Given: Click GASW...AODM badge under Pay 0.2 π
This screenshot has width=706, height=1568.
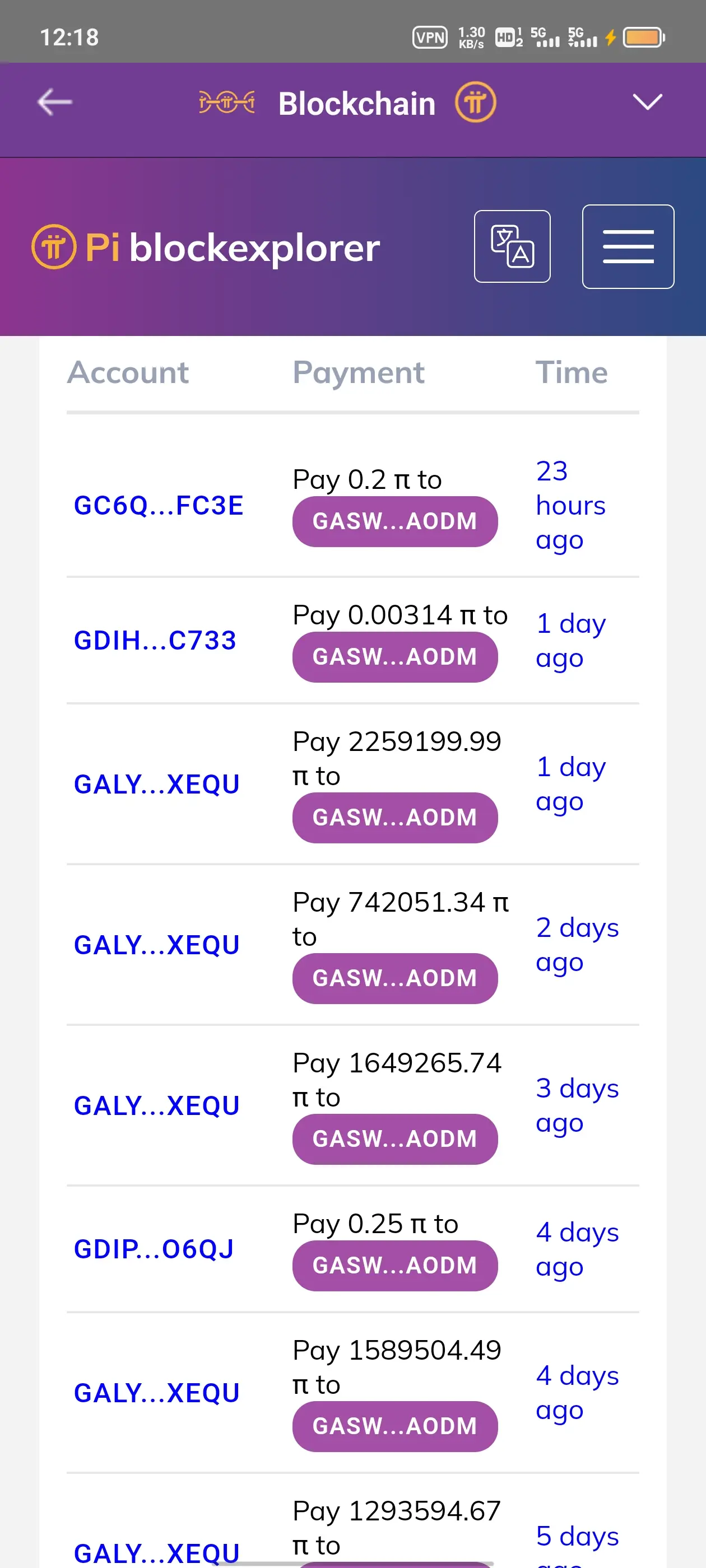Looking at the screenshot, I should coord(394,522).
